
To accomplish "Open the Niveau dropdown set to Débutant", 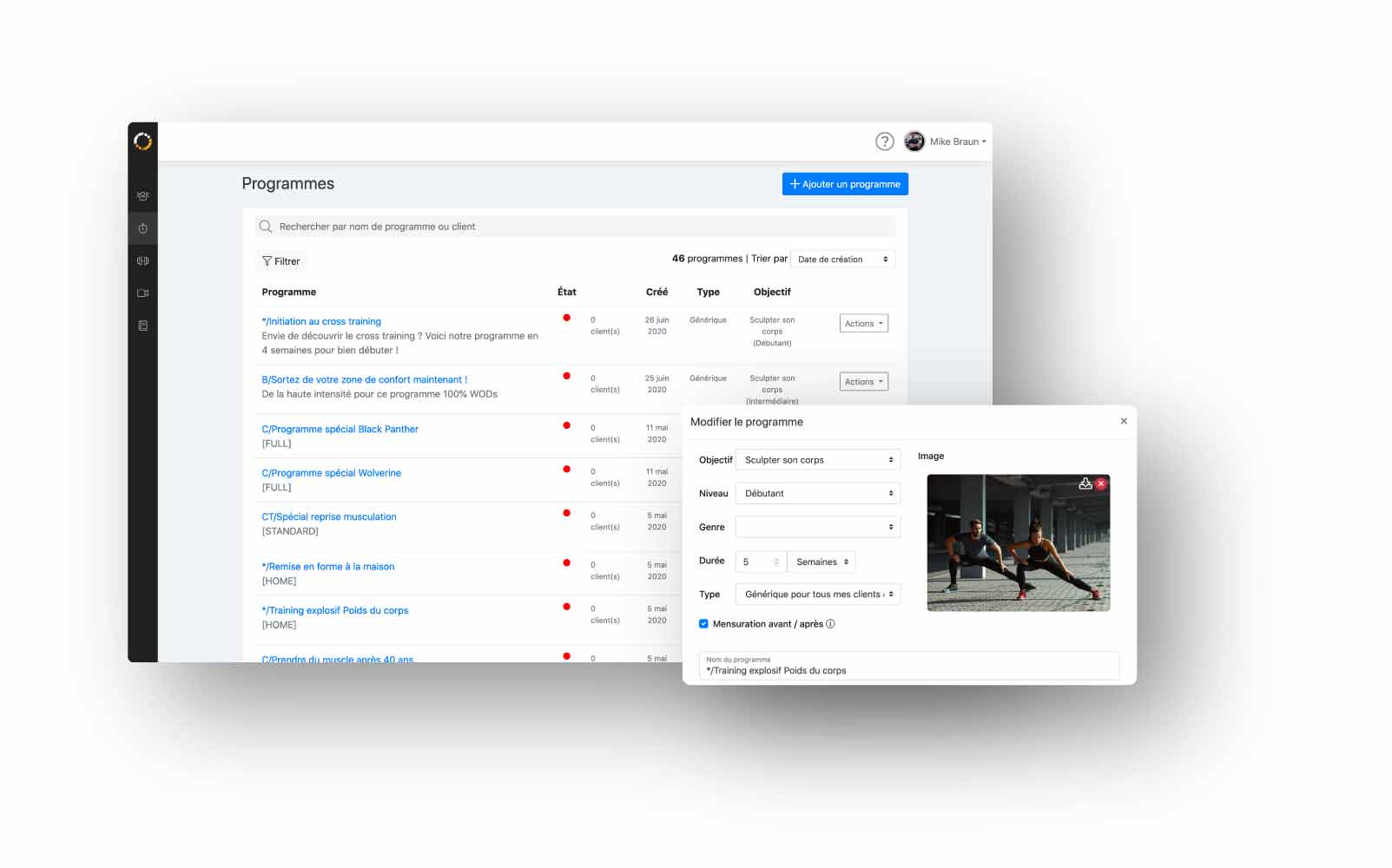I will tap(817, 493).
